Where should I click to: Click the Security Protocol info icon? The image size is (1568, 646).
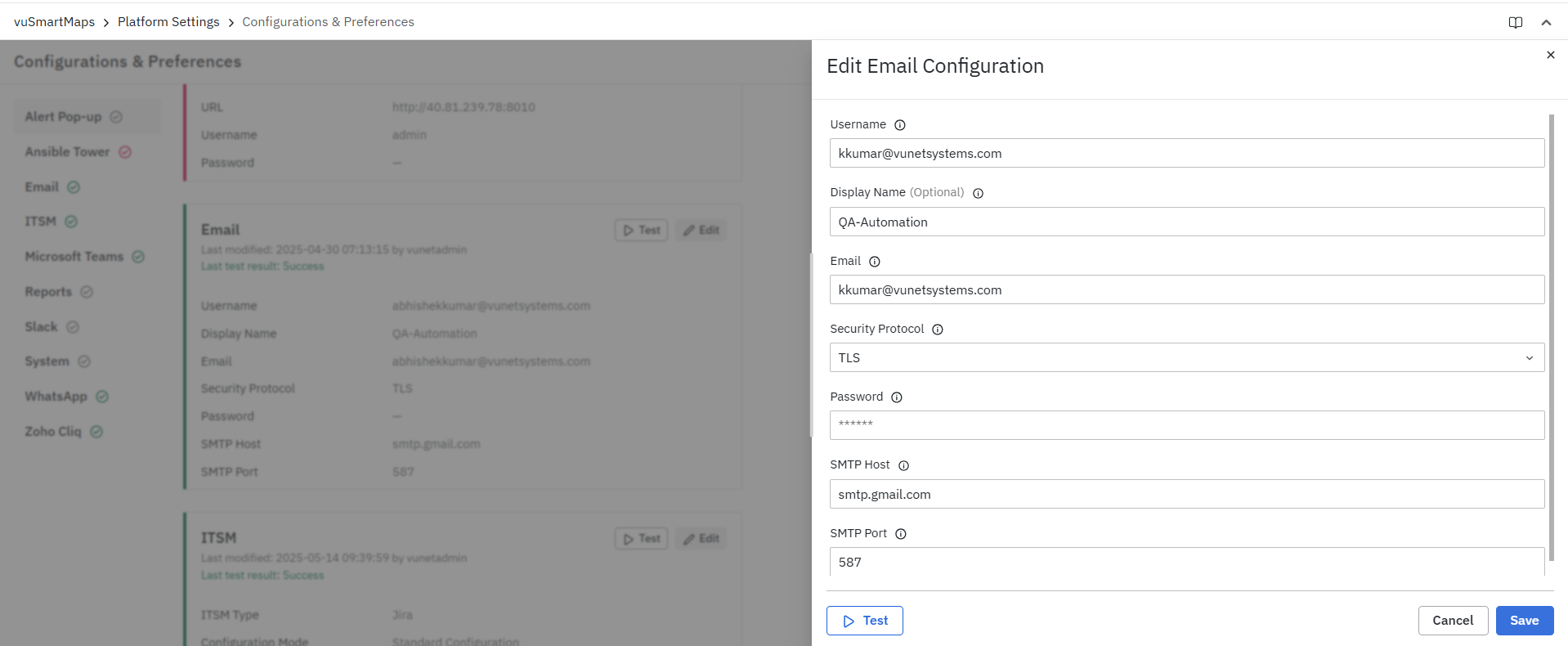pos(938,330)
